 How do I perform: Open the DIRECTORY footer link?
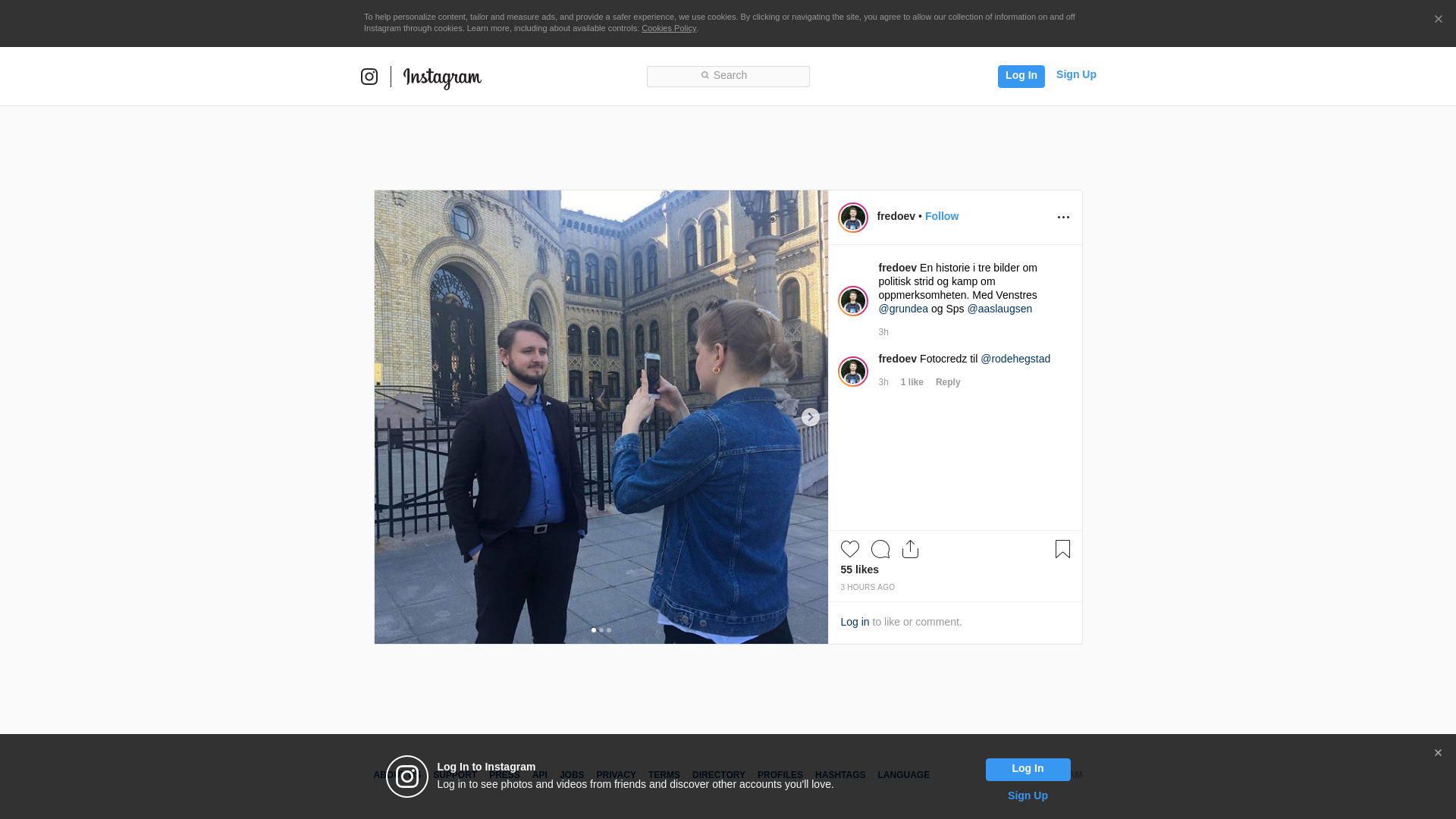coord(719,775)
